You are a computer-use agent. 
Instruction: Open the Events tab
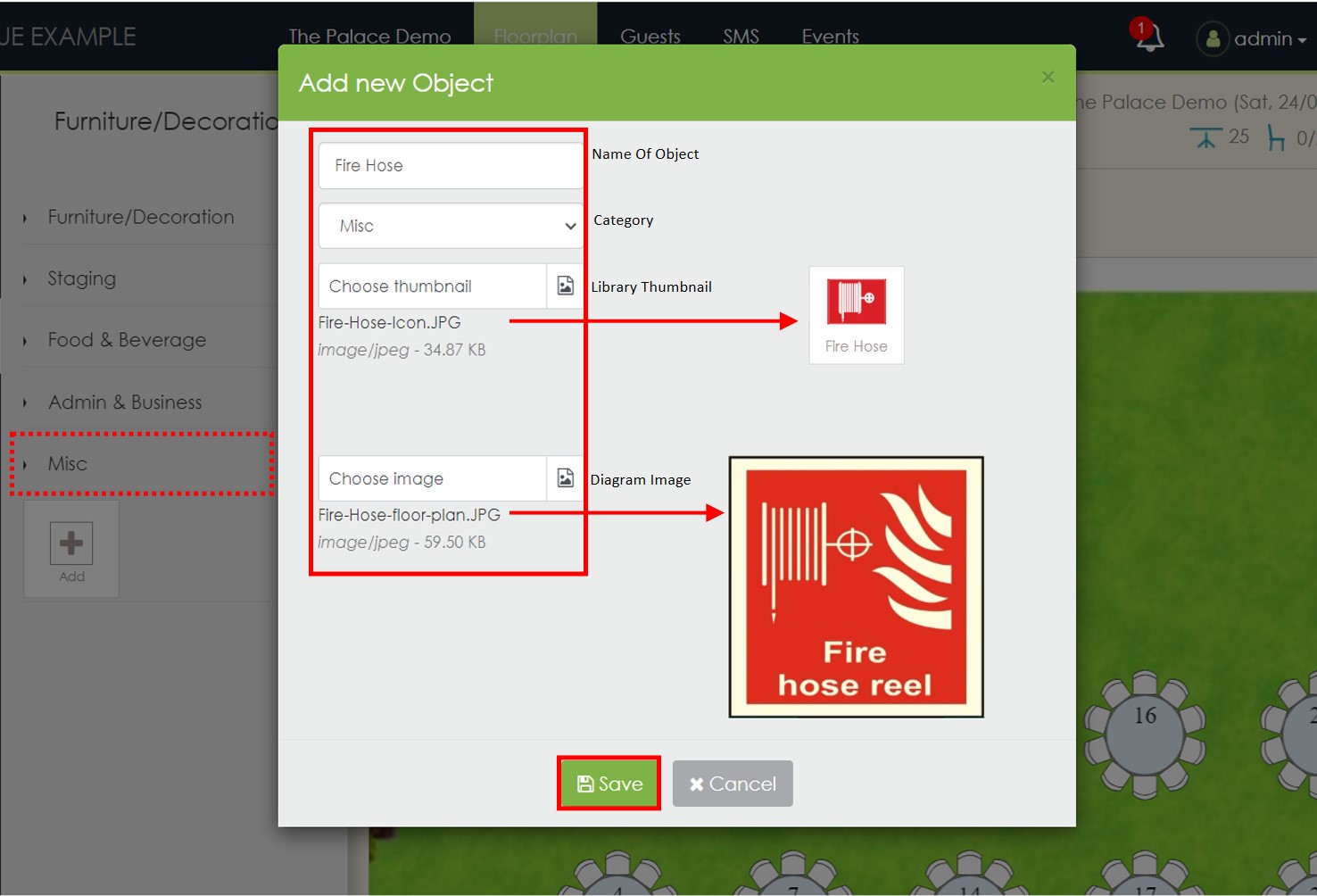[830, 37]
